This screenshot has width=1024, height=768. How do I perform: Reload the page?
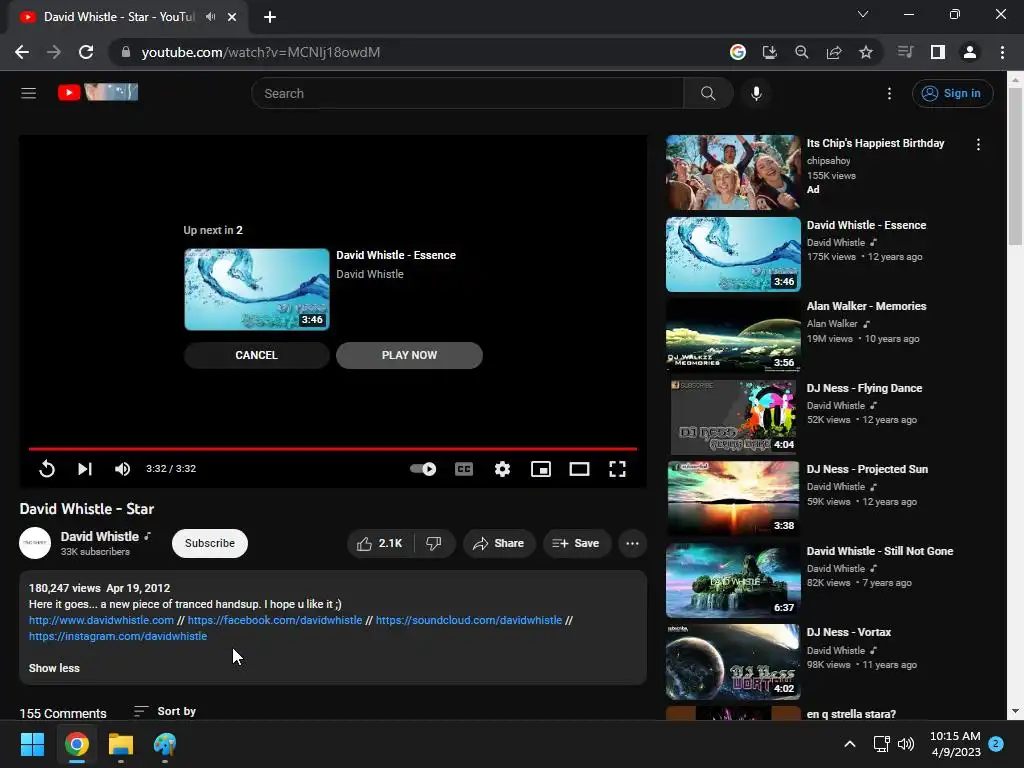pos(86,52)
